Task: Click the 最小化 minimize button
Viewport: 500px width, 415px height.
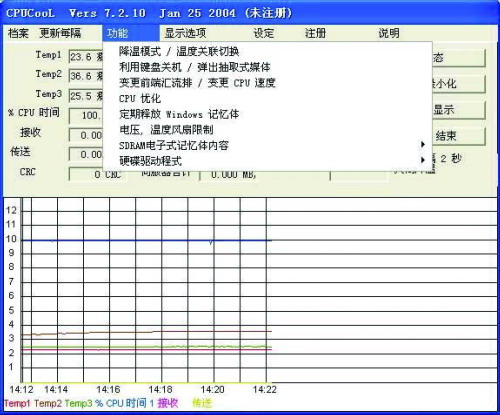Action: pos(459,84)
